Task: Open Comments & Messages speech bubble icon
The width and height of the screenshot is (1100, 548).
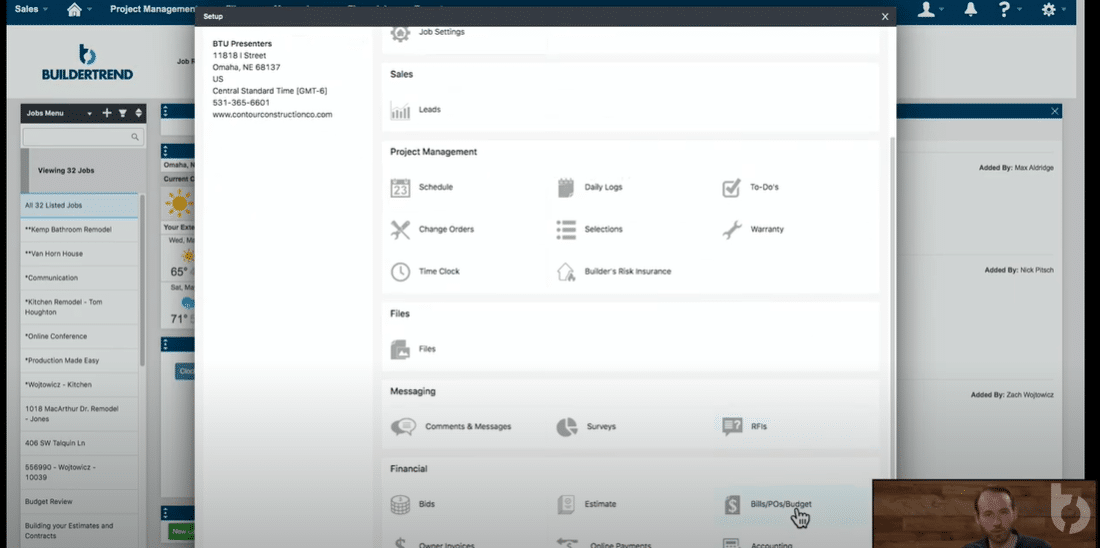Action: 403,426
